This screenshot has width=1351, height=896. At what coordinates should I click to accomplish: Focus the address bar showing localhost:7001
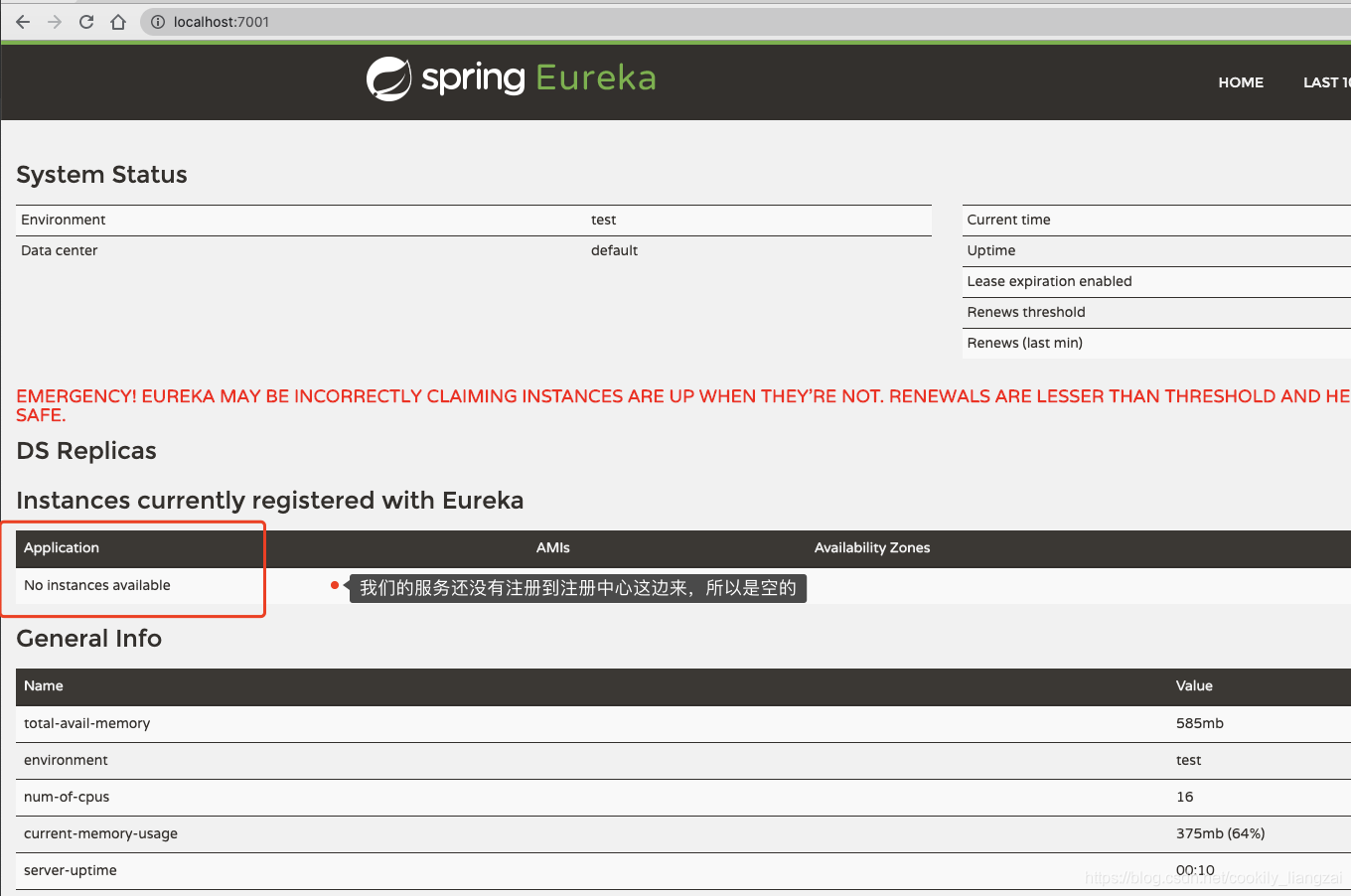(x=745, y=22)
